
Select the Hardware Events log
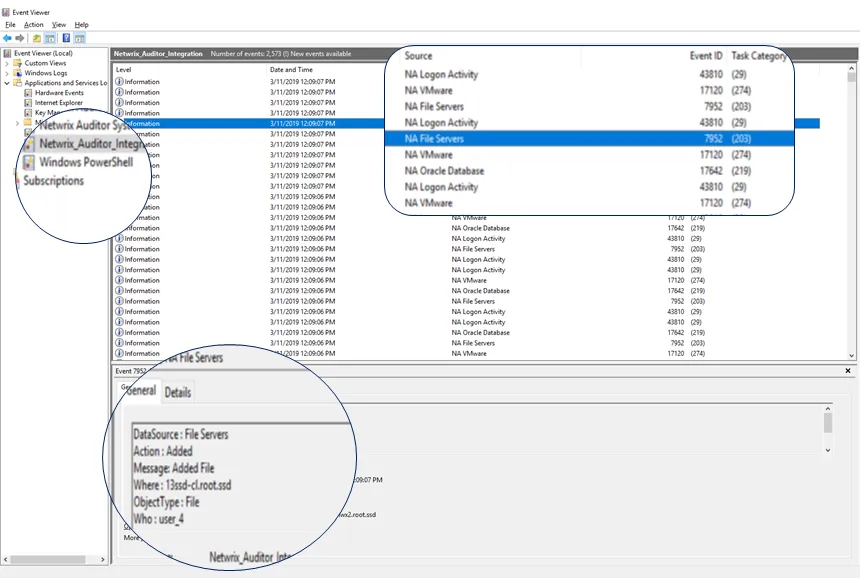(59, 93)
